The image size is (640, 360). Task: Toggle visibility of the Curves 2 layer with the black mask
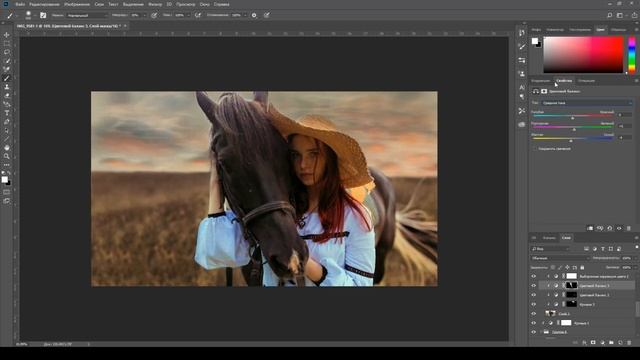coord(533,304)
